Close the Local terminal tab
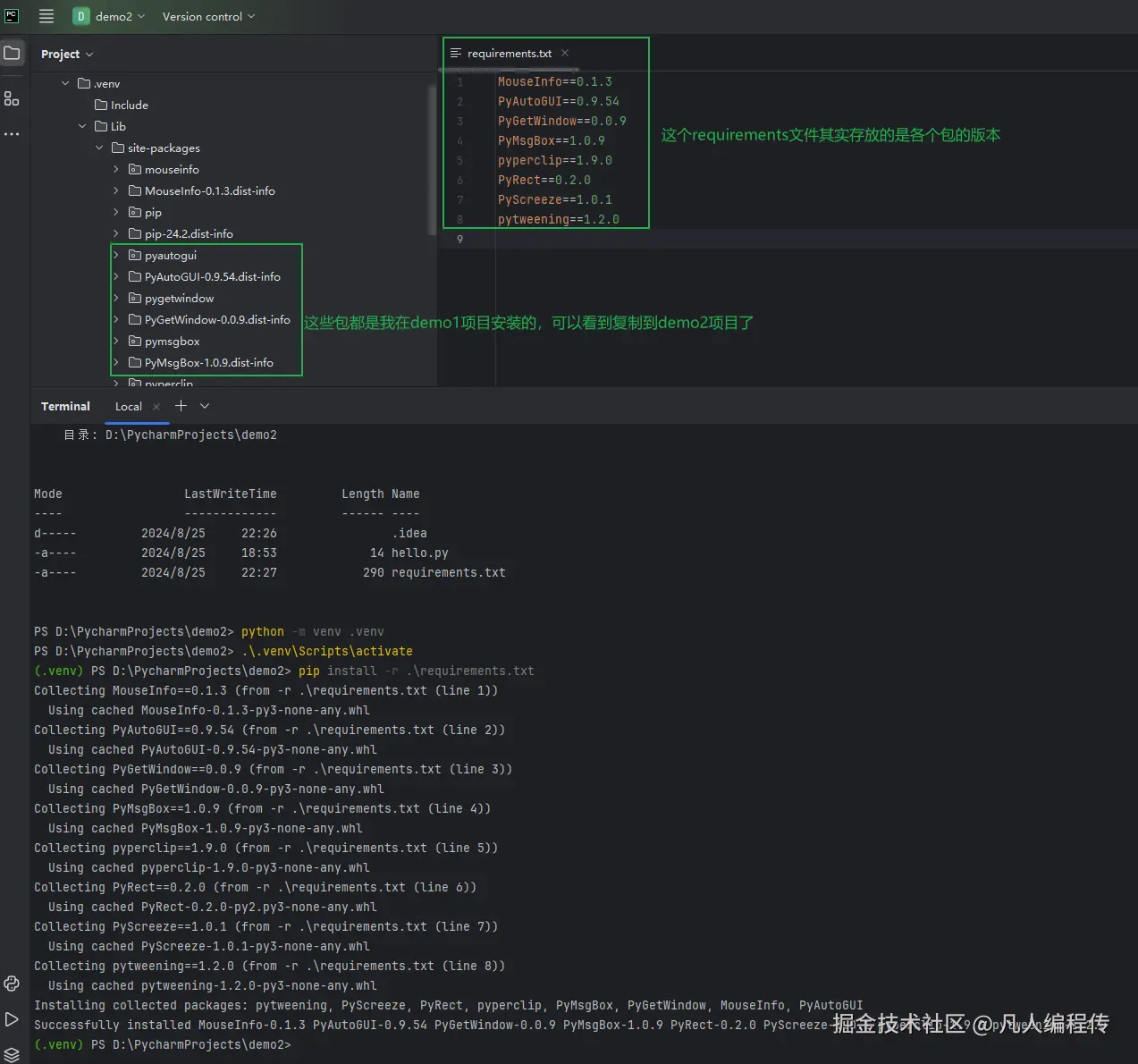The height and width of the screenshot is (1064, 1138). 156,406
